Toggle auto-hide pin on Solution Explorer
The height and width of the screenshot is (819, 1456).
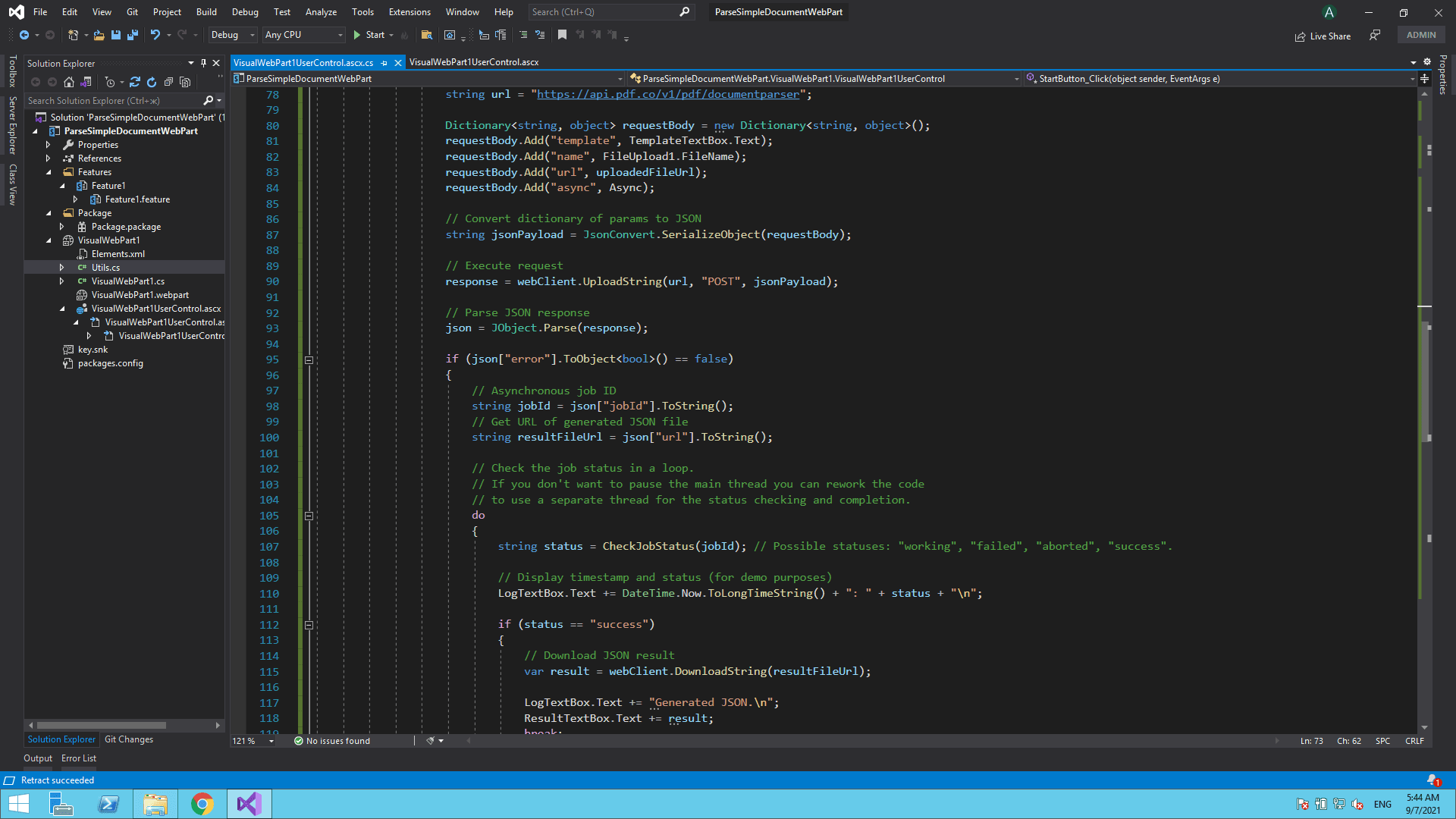[x=203, y=63]
